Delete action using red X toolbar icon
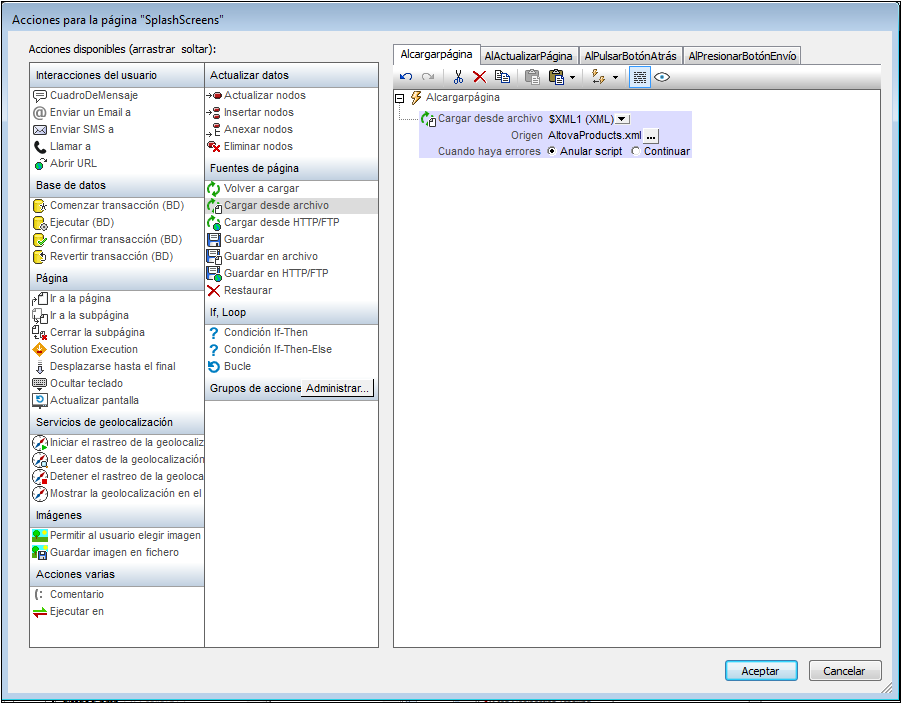The height and width of the screenshot is (704, 902). click(479, 77)
